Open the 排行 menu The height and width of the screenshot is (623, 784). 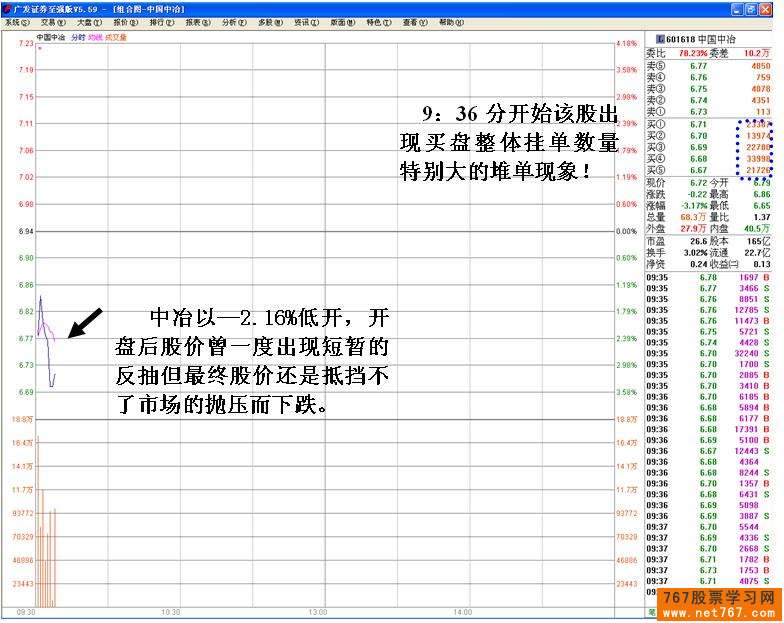(x=162, y=22)
